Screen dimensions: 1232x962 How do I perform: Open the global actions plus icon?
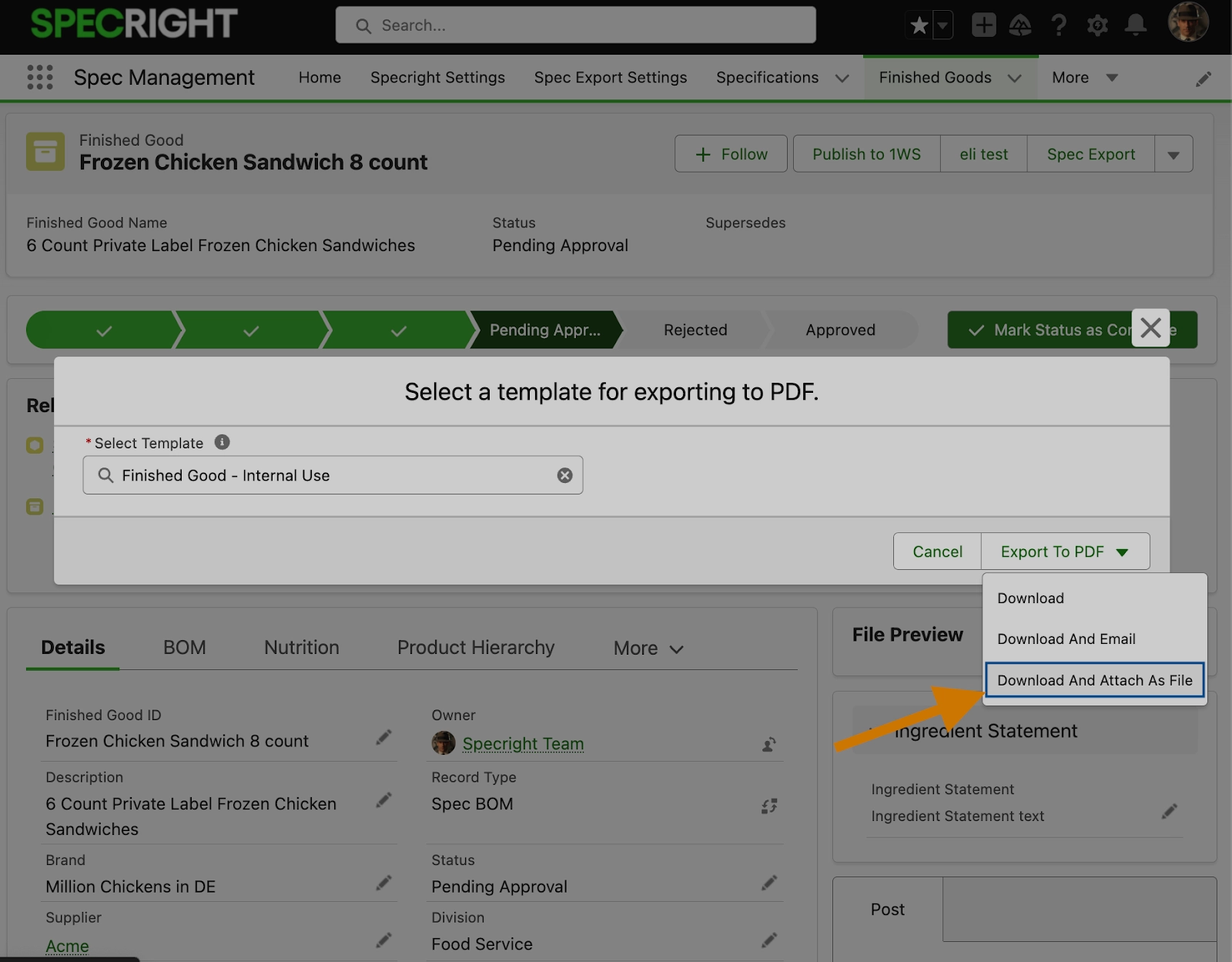983,25
